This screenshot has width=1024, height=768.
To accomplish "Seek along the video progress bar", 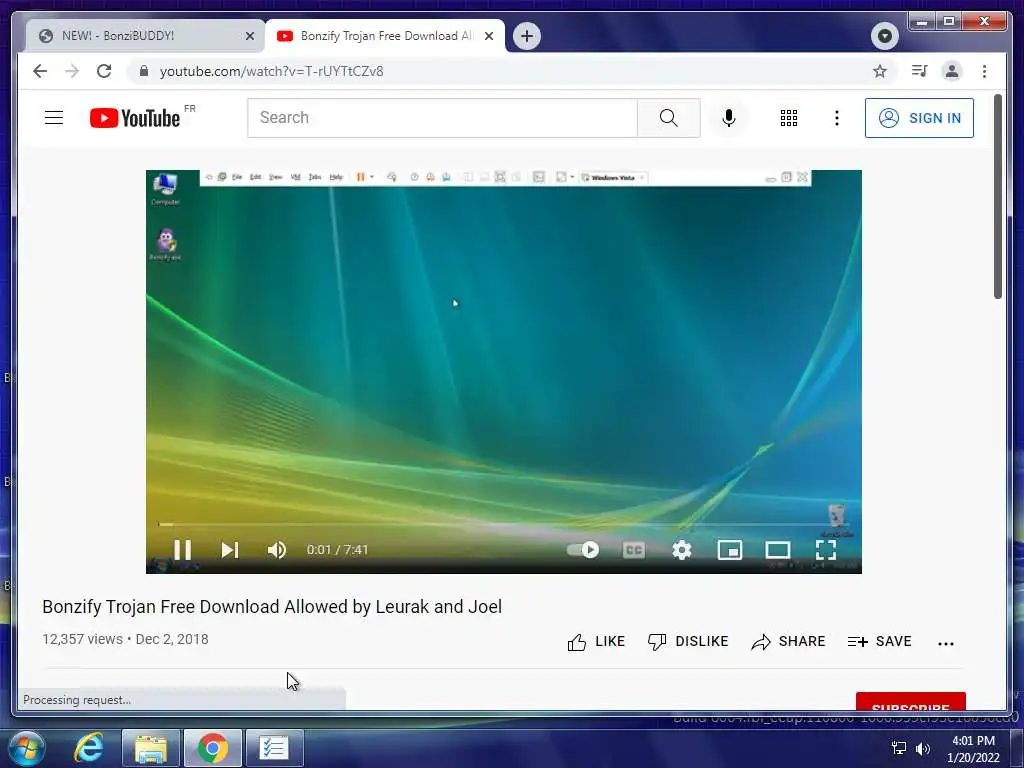I will click(504, 524).
